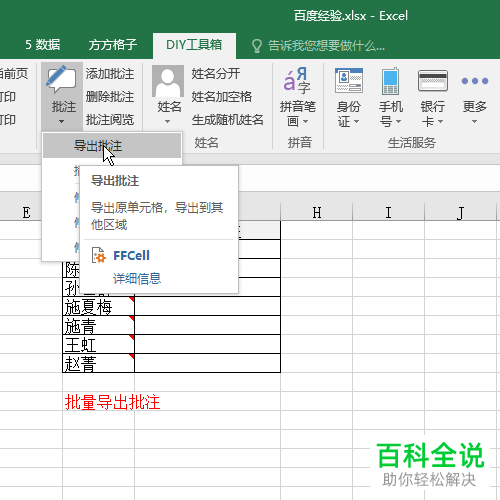500x500 pixels.
Task: Select the cell containing 施青
Action: (x=99, y=325)
